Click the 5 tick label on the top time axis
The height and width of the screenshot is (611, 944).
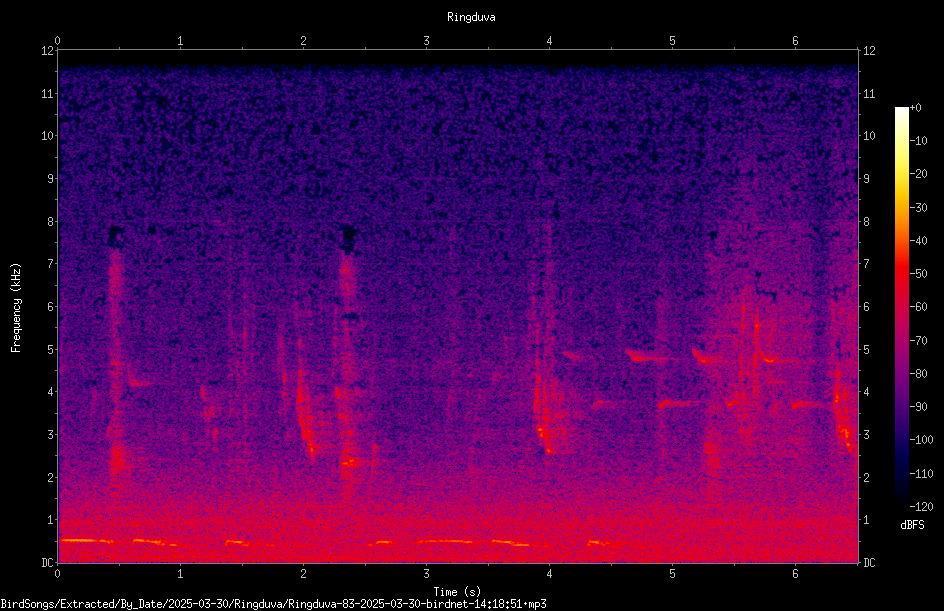[x=672, y=41]
